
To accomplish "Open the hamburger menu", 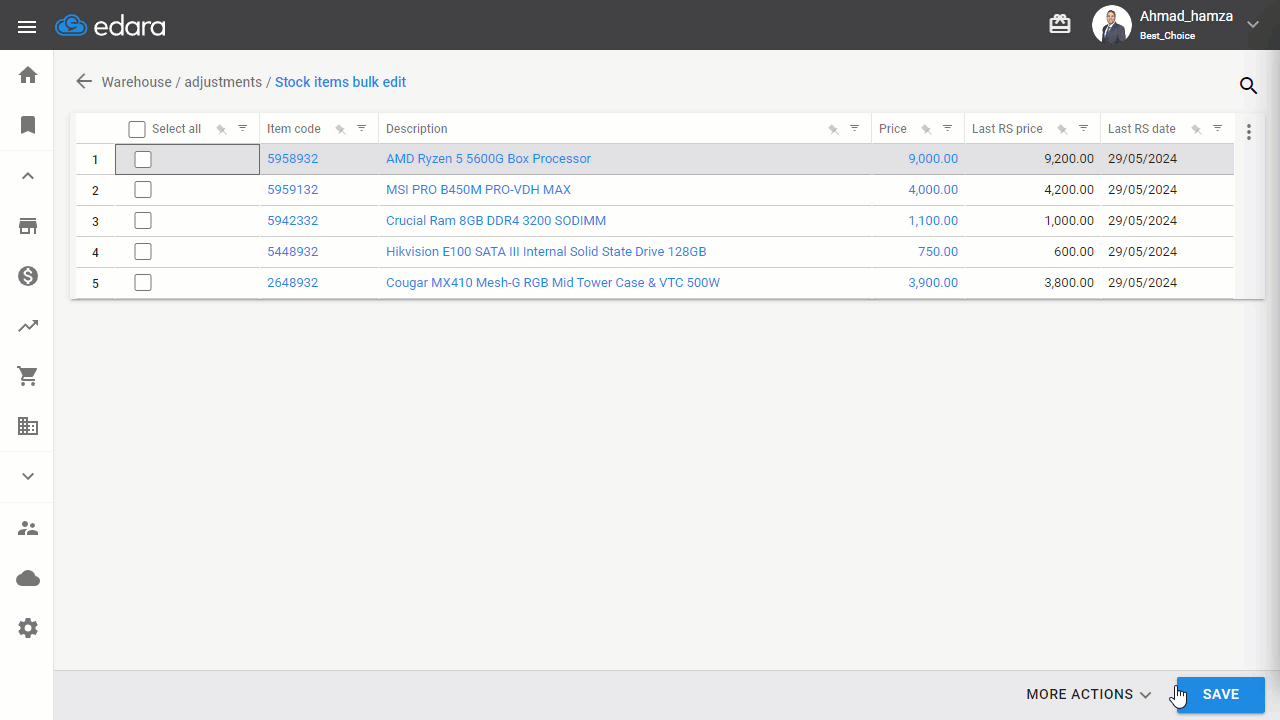I will click(27, 26).
